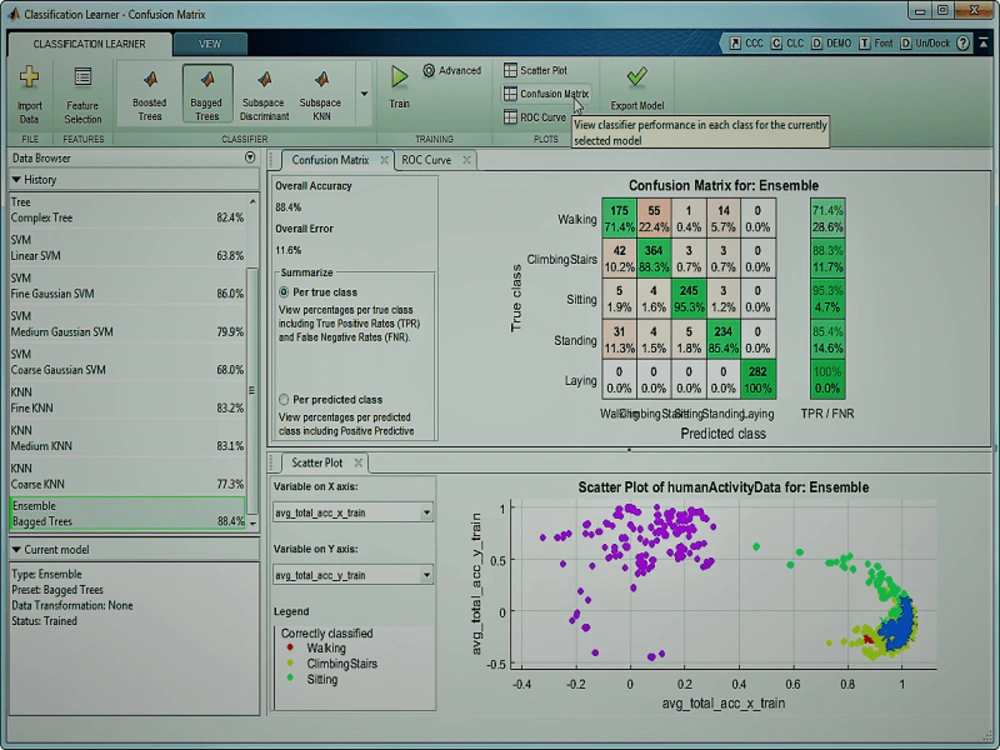Click the green Train icon
The height and width of the screenshot is (750, 1000).
pyautogui.click(x=398, y=80)
